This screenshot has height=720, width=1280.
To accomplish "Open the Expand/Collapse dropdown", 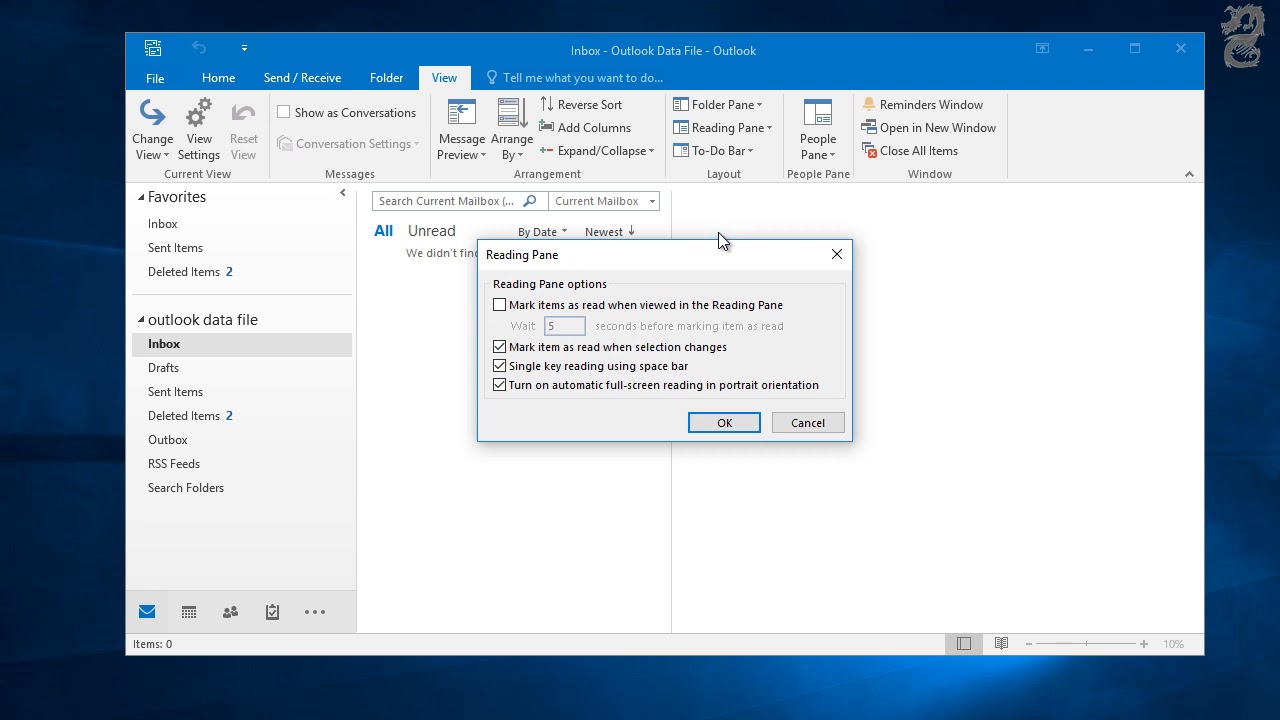I will pyautogui.click(x=597, y=151).
